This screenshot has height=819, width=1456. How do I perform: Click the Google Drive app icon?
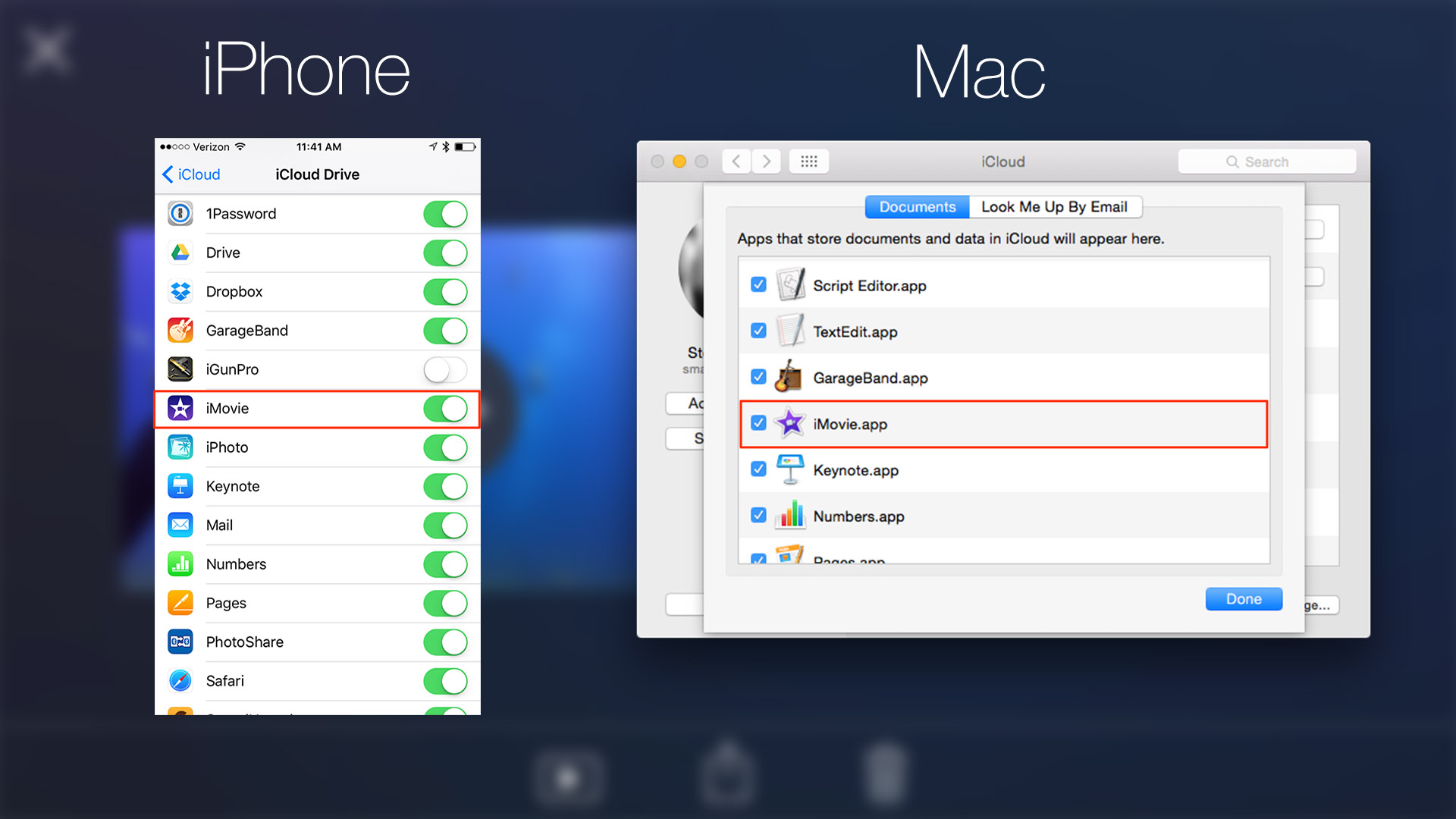[x=180, y=253]
